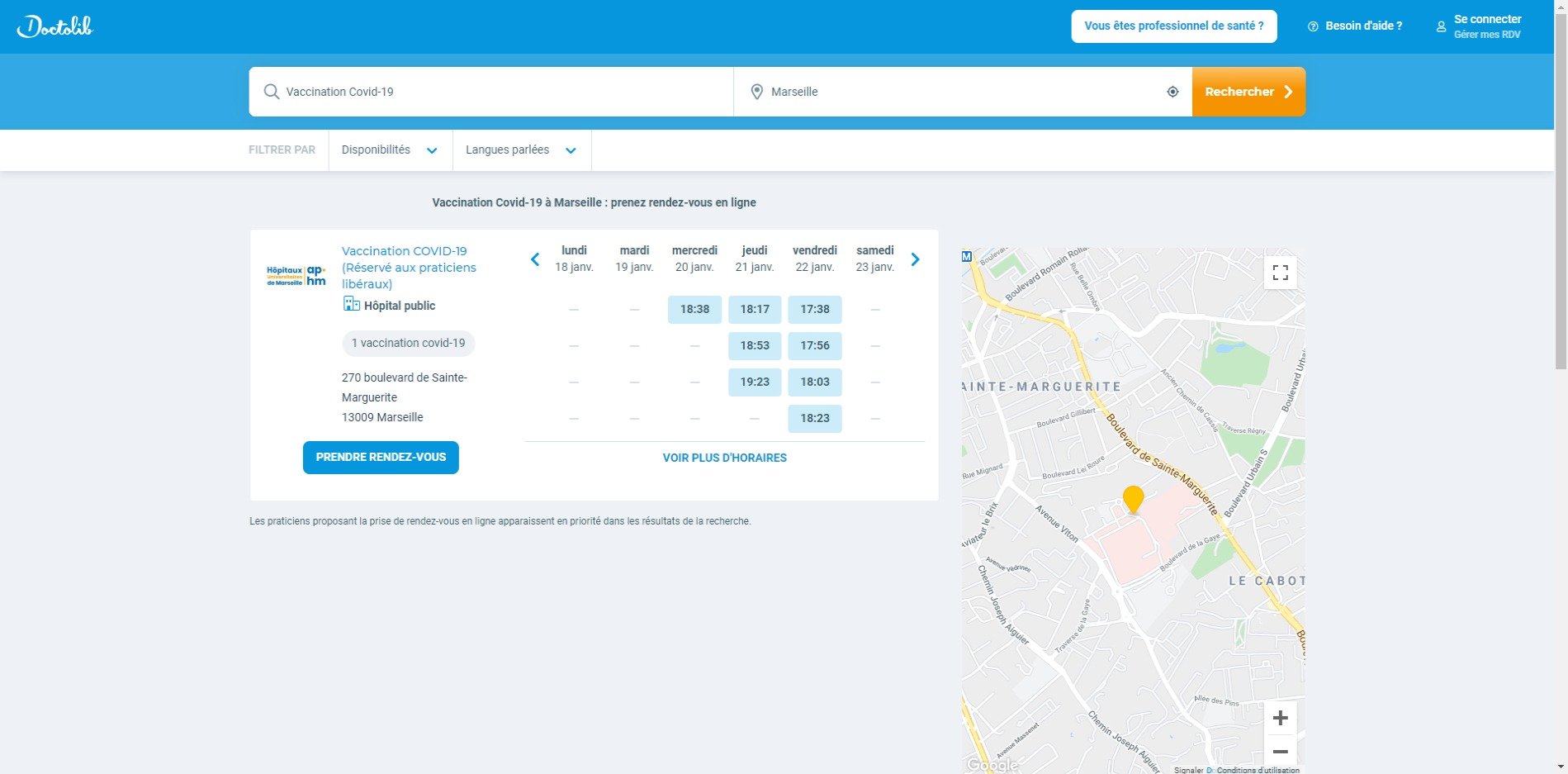The height and width of the screenshot is (774, 1568).
Task: Click the mercredi 20 janv. column header
Action: coord(694,259)
